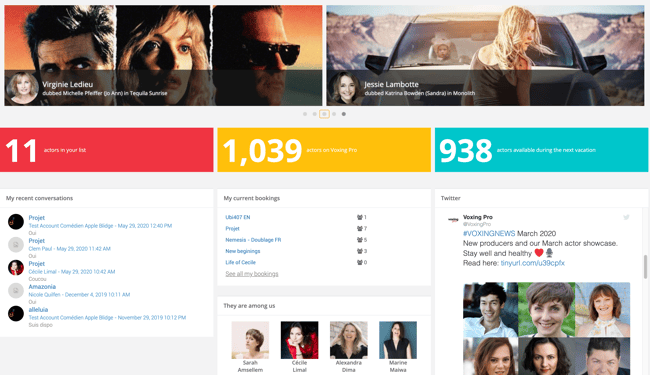Click the yellow 1,039 actors on Voxing Pro tile
The width and height of the screenshot is (650, 375).
pos(324,150)
